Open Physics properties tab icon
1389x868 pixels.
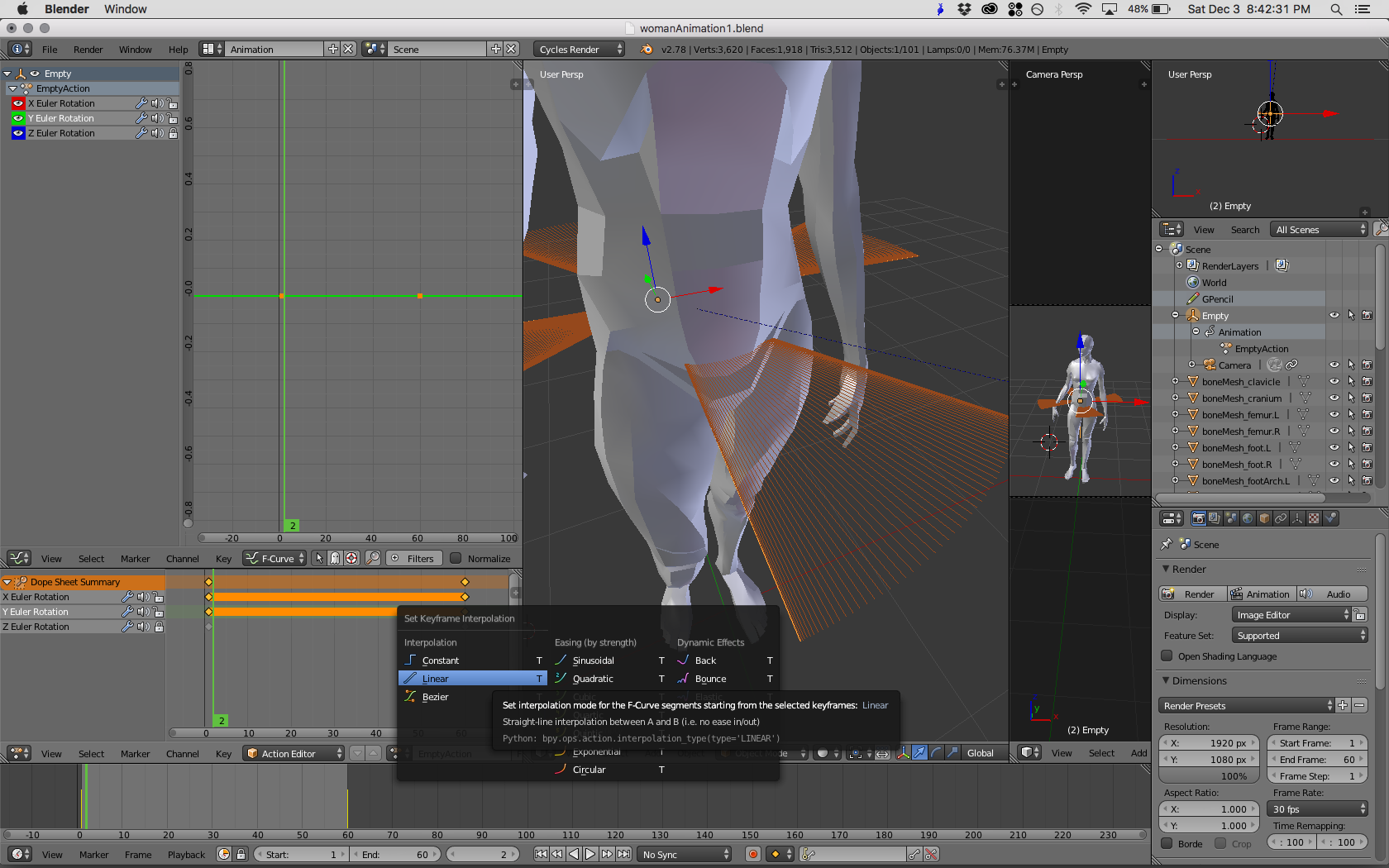pos(1330,518)
